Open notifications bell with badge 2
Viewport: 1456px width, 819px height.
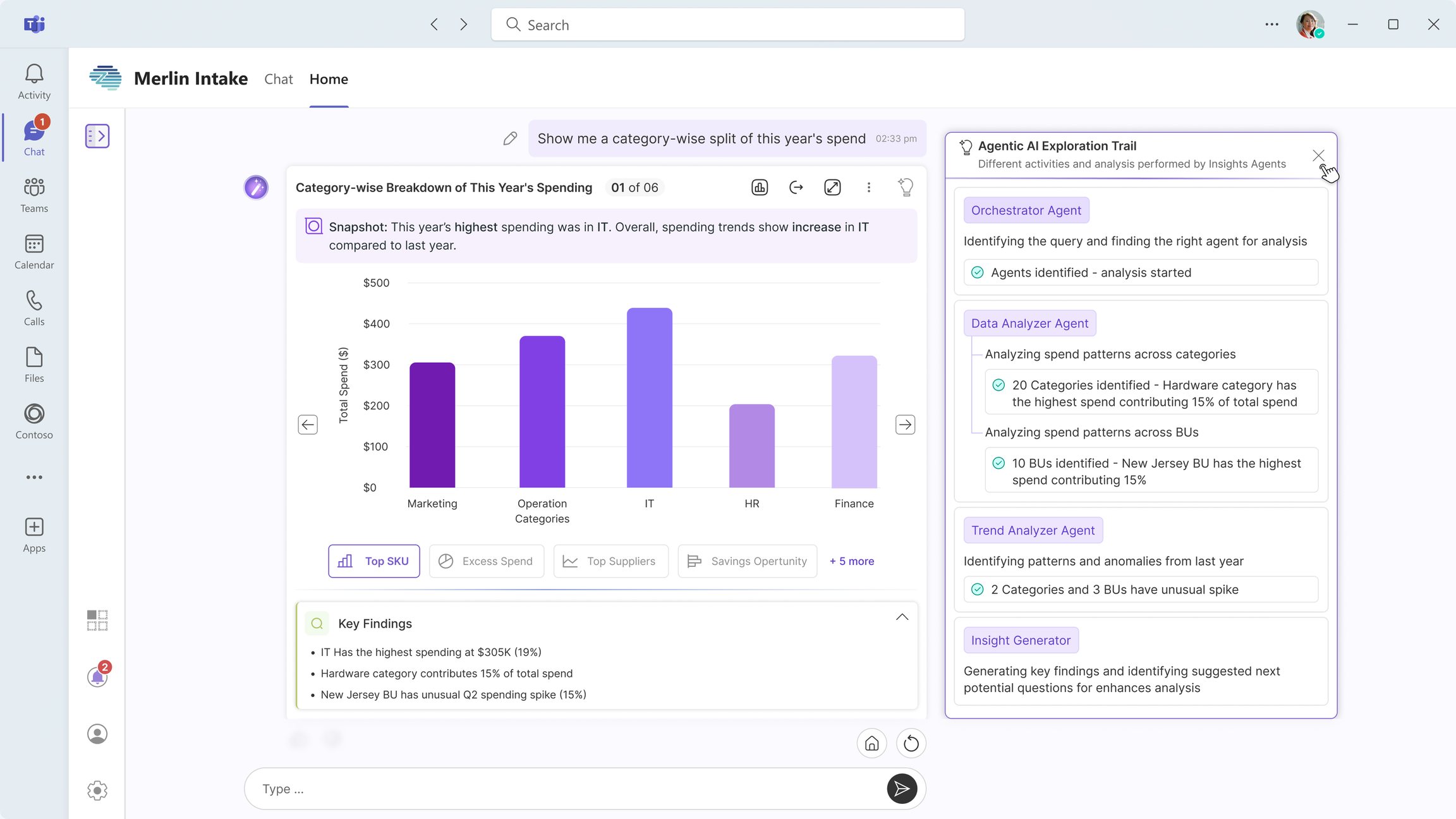point(98,676)
